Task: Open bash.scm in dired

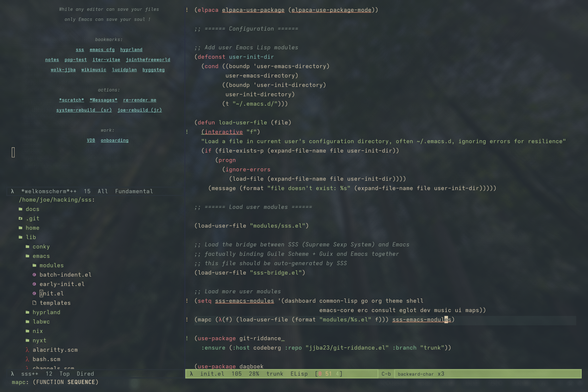Action: coord(46,359)
